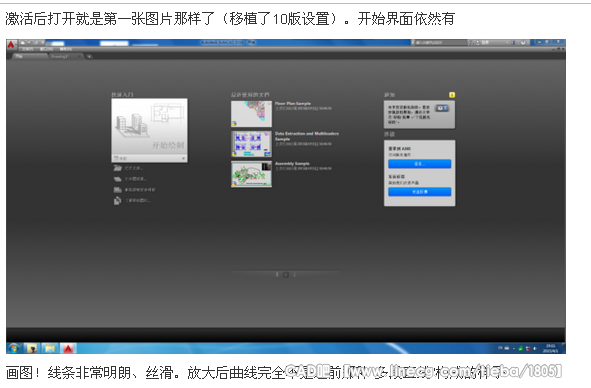Open the third menu in AutoCAD menu bar
Screen dimensions: 591x388
coord(66,49)
